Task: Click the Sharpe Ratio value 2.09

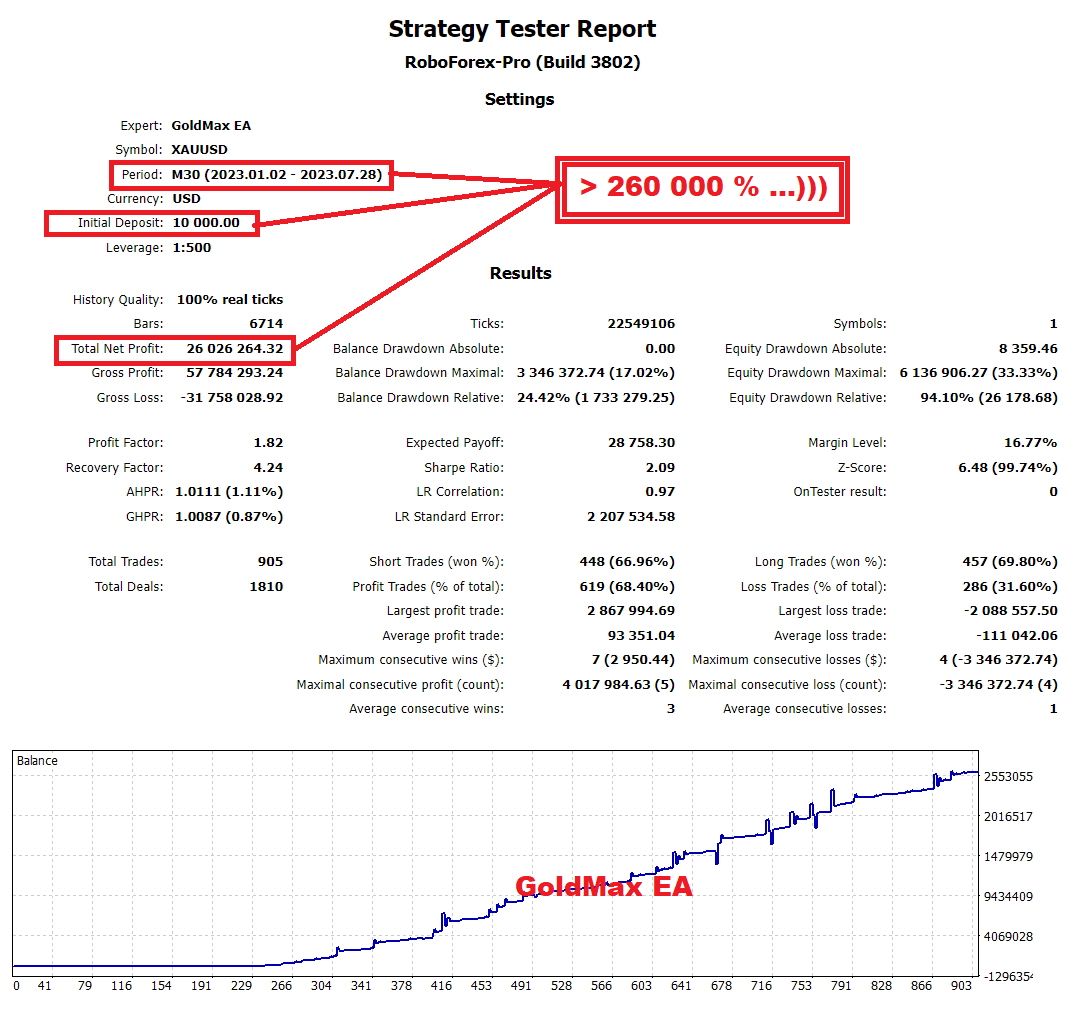Action: 660,468
